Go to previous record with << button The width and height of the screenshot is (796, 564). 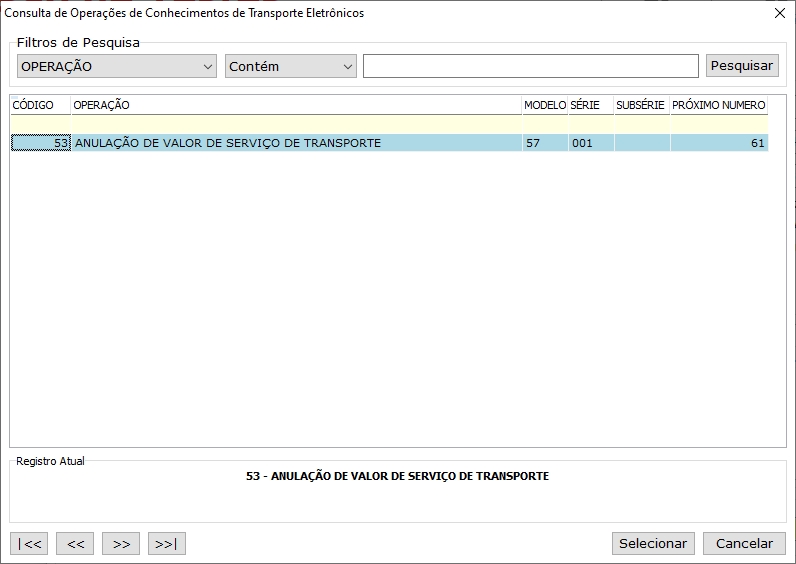pos(75,544)
